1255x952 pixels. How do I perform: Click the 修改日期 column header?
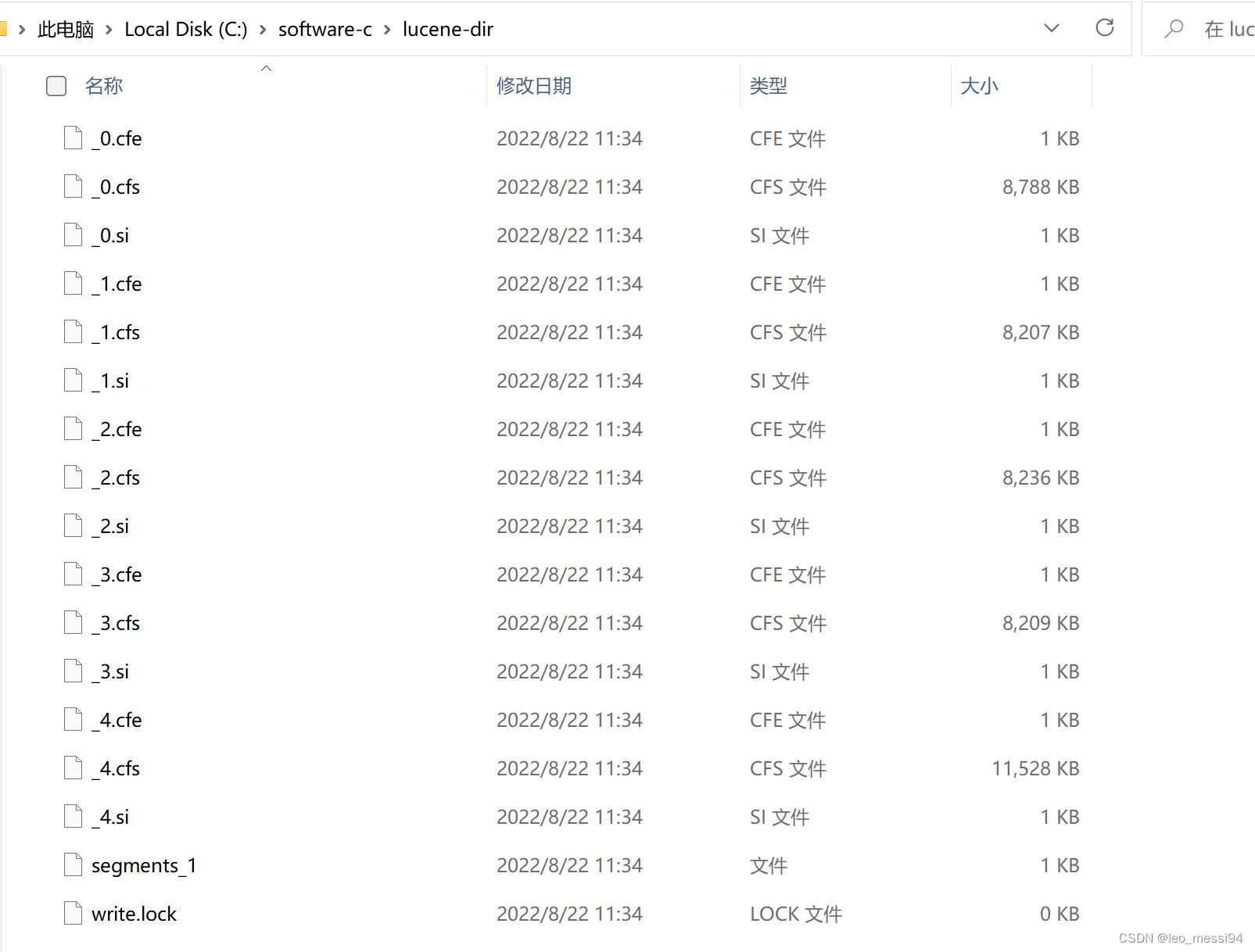[x=534, y=86]
